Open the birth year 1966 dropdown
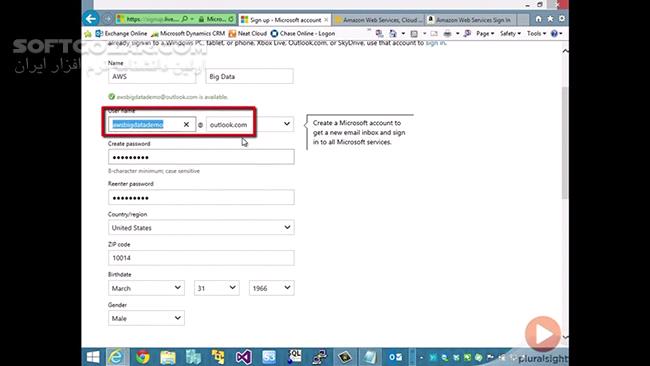This screenshot has width=650, height=366. (x=272, y=288)
